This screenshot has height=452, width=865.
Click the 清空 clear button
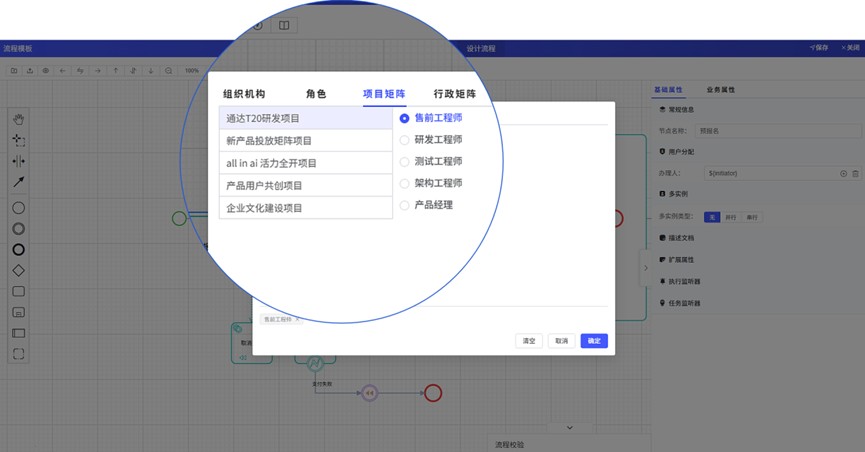(529, 341)
